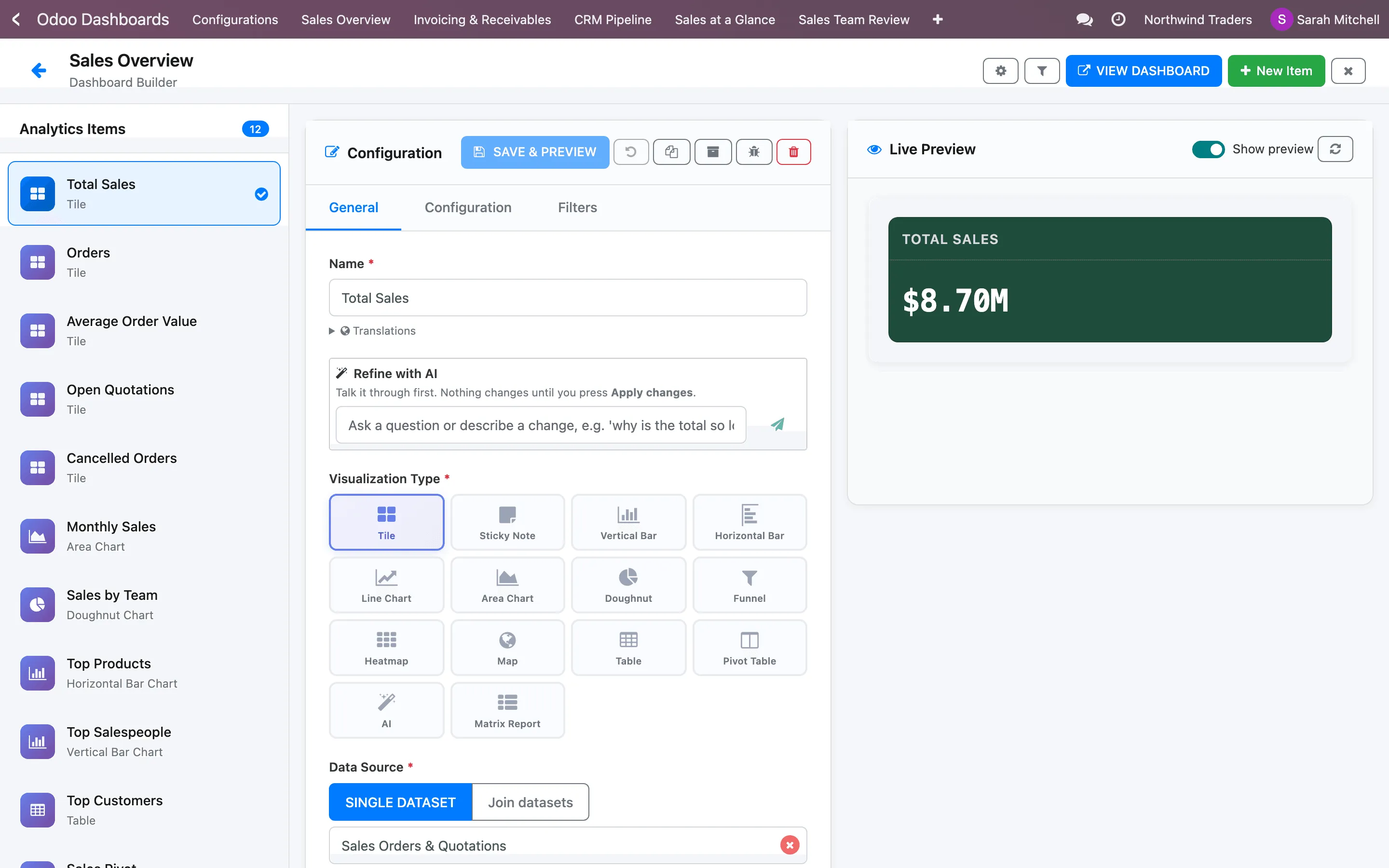1389x868 pixels.
Task: Click the duplicate item icon
Action: [671, 152]
